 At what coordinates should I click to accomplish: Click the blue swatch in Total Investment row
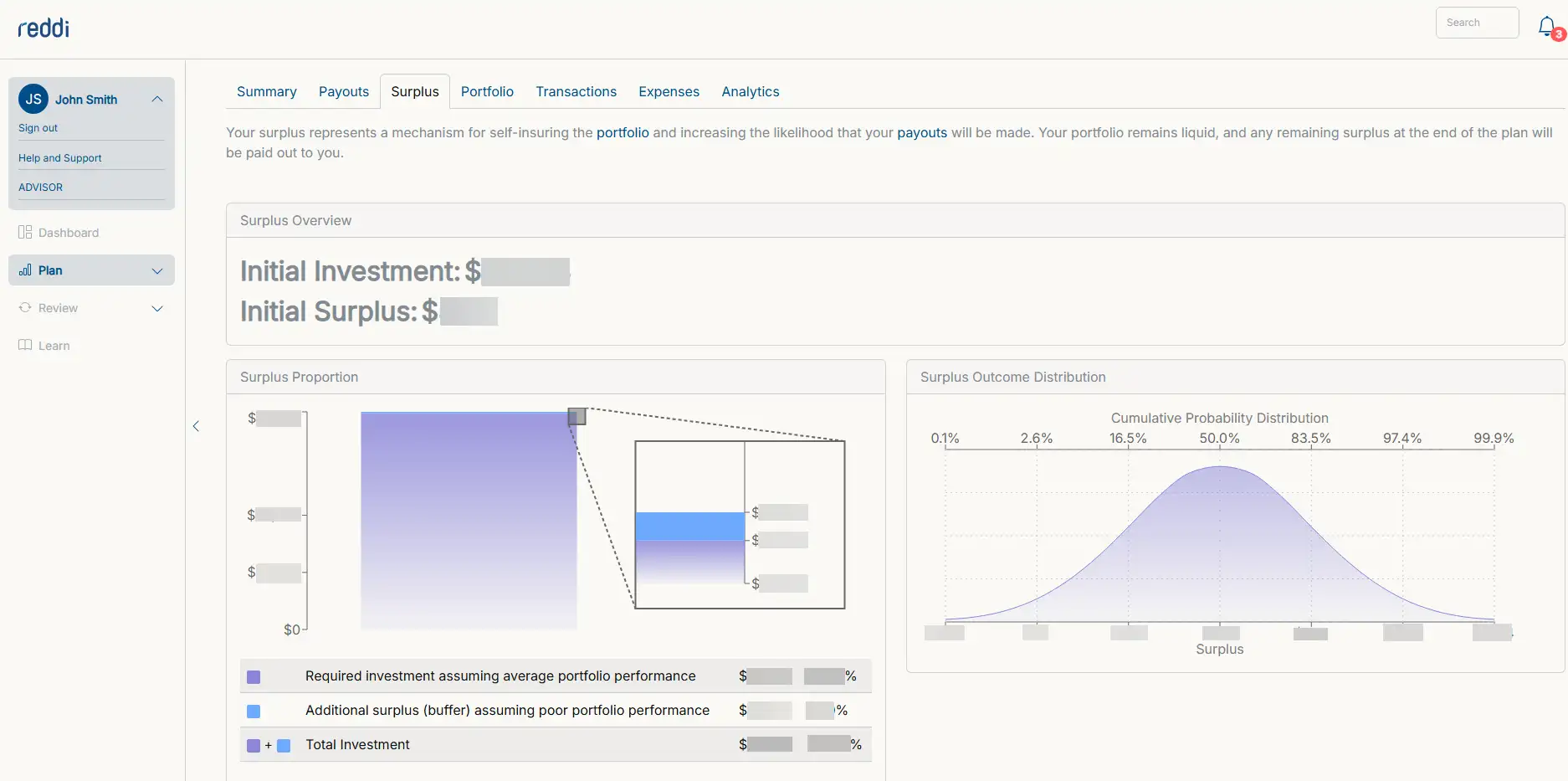point(284,745)
